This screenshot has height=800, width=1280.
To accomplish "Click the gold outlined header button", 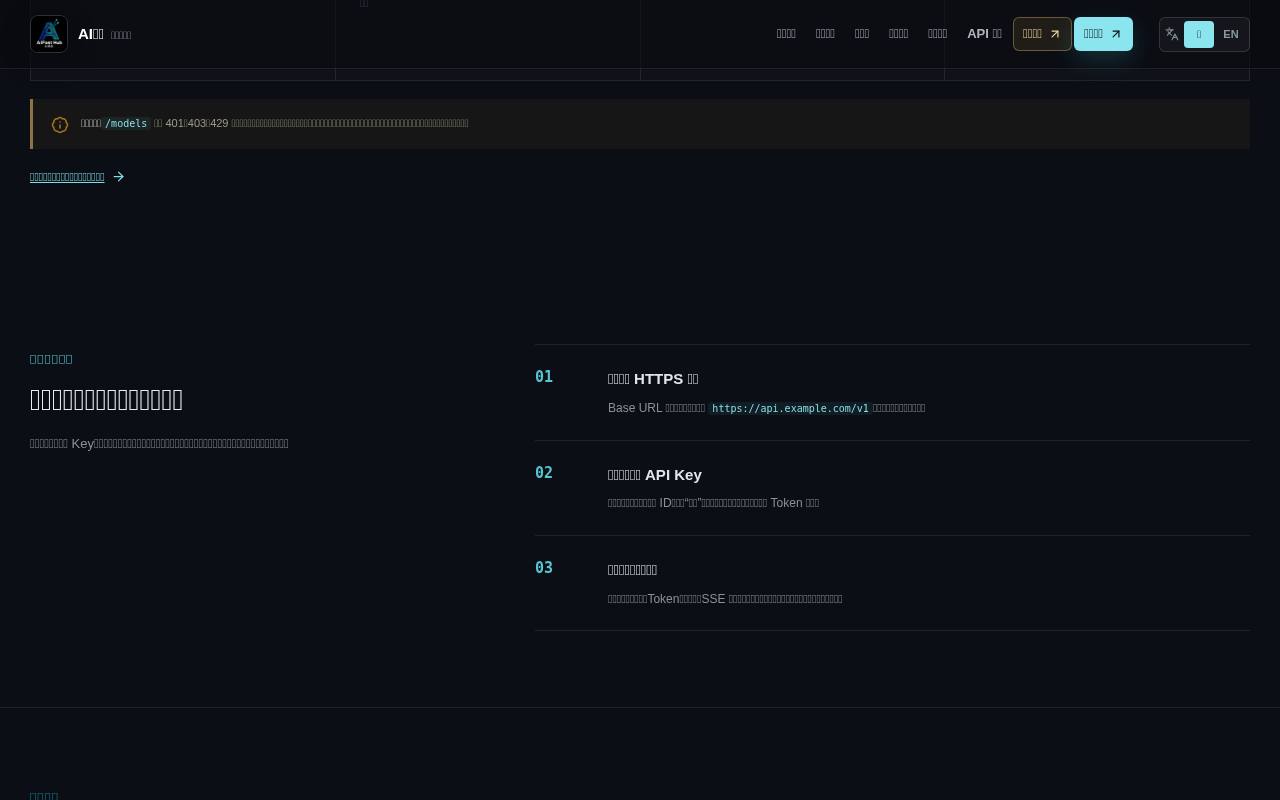I will pyautogui.click(x=1042, y=34).
